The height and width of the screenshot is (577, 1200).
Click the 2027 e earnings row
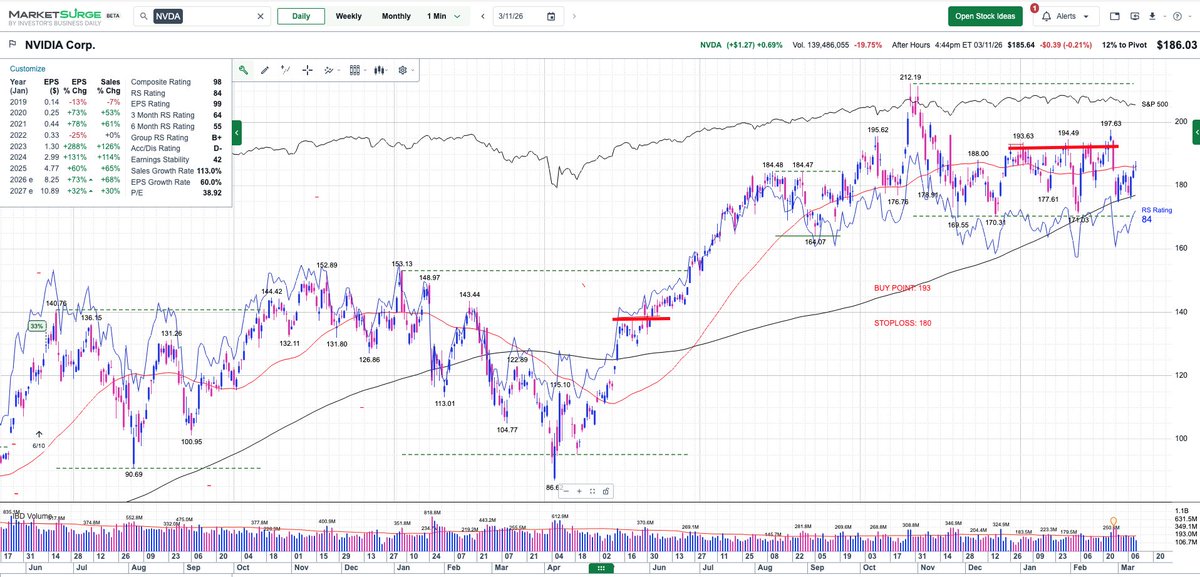pyautogui.click(x=66, y=193)
